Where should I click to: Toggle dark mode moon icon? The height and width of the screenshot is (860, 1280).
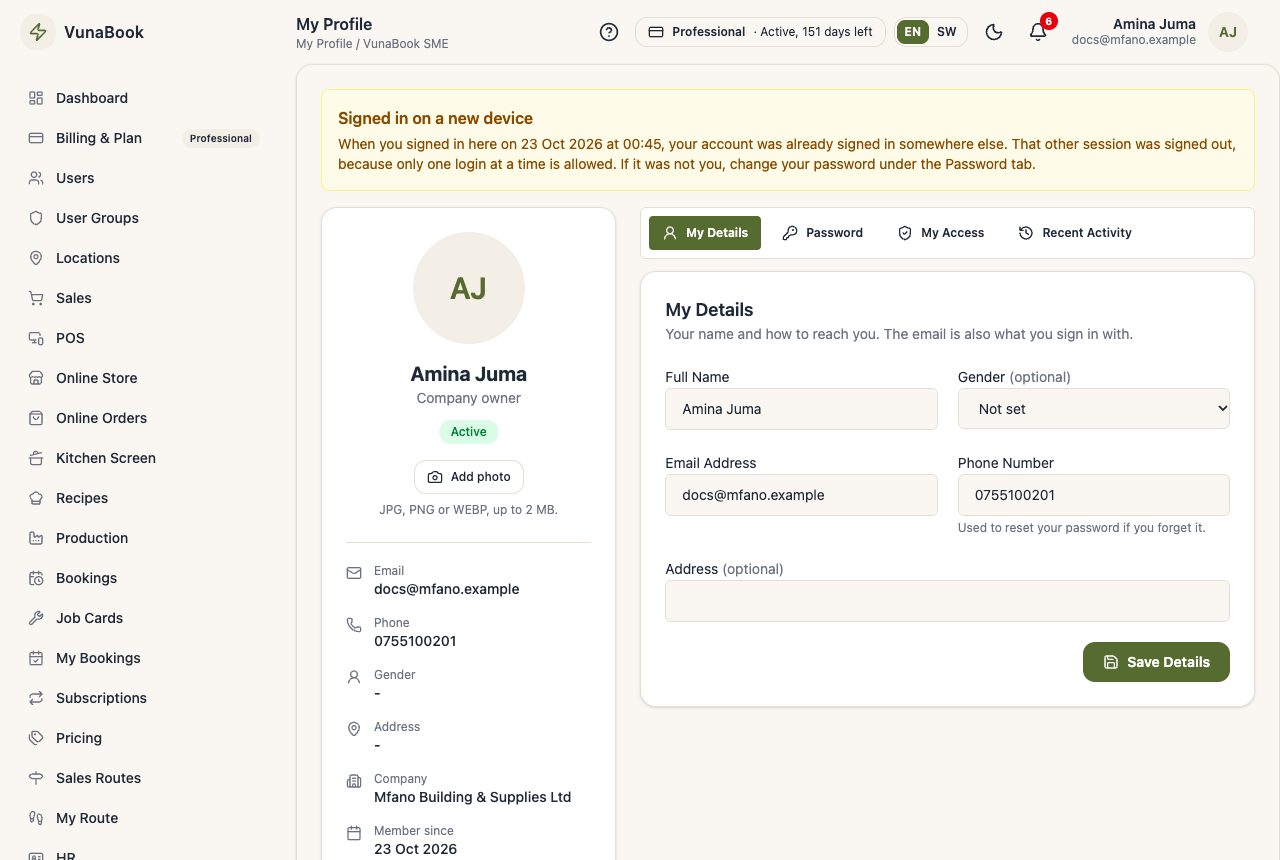pos(994,32)
